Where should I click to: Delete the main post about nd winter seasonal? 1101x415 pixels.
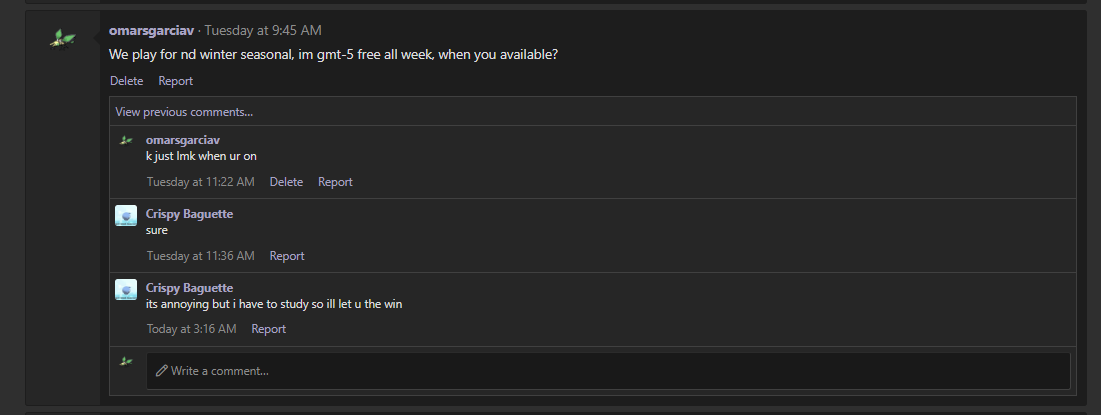(x=126, y=81)
